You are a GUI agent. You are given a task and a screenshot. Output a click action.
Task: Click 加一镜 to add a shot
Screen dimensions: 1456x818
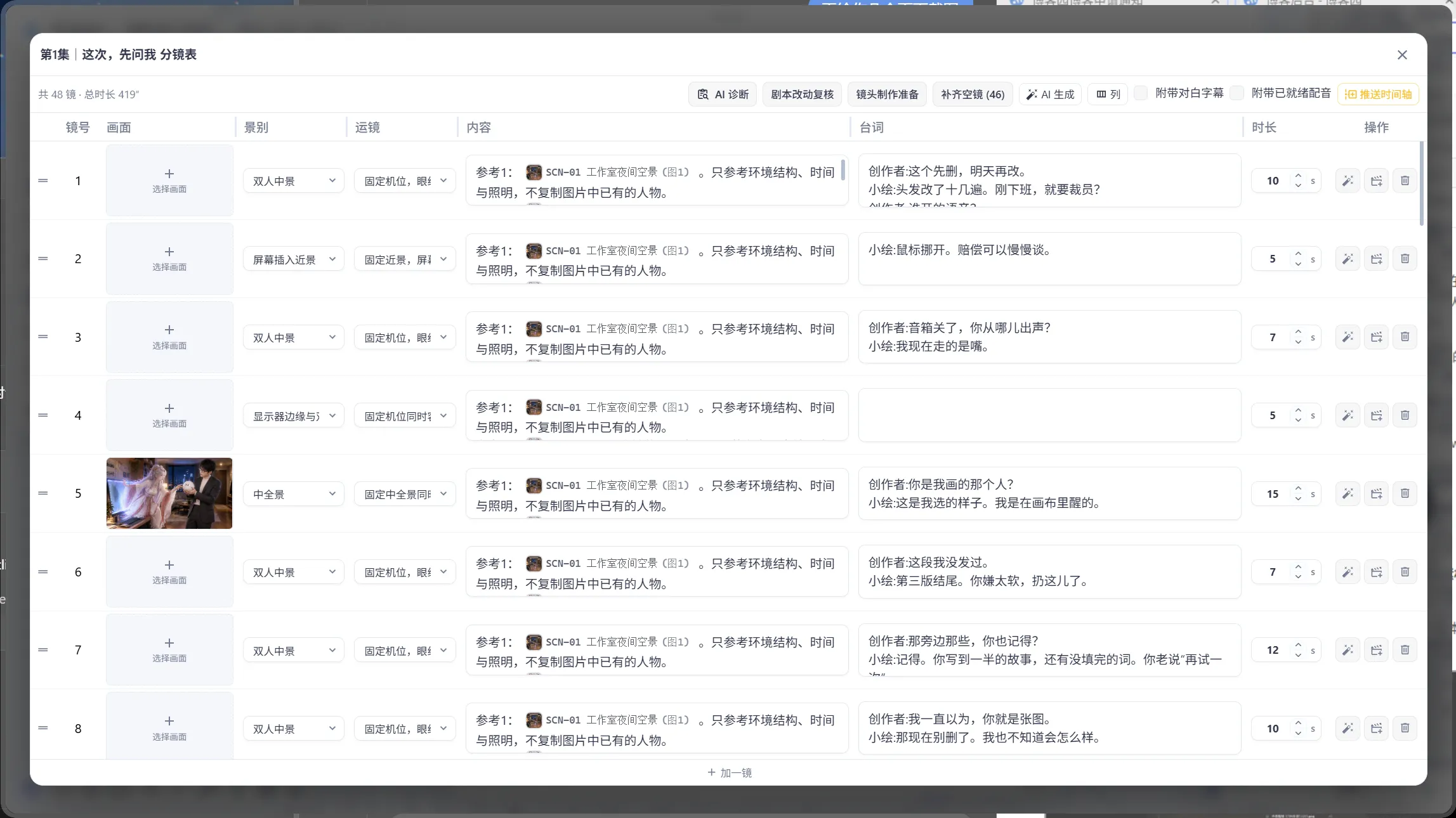pos(729,773)
